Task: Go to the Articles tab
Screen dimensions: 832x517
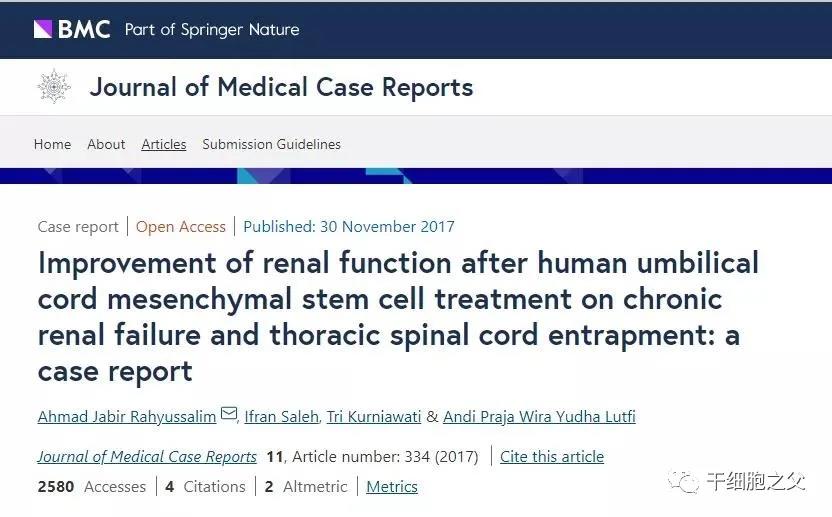Action: [164, 144]
